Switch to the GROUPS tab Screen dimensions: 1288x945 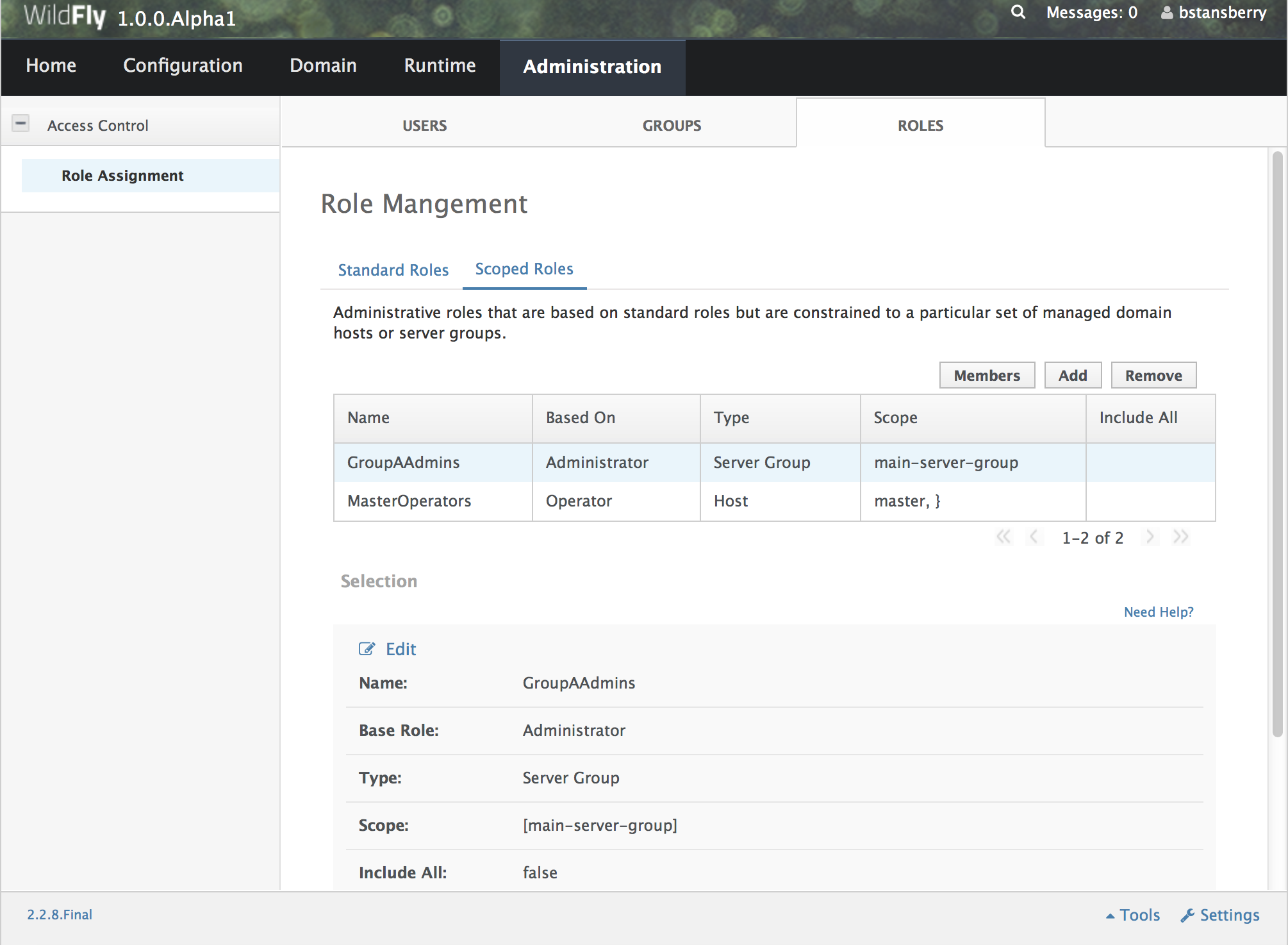[672, 126]
